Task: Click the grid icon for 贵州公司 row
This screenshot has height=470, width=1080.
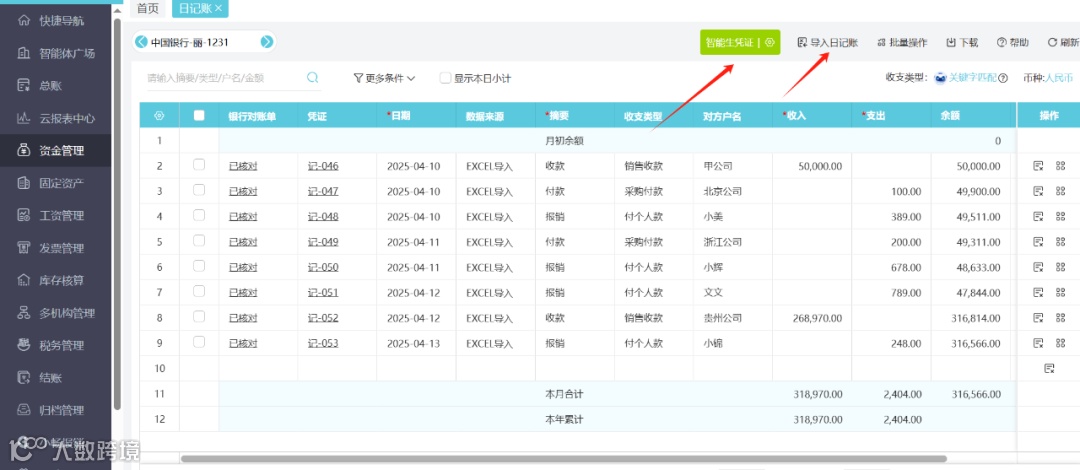Action: point(1060,317)
